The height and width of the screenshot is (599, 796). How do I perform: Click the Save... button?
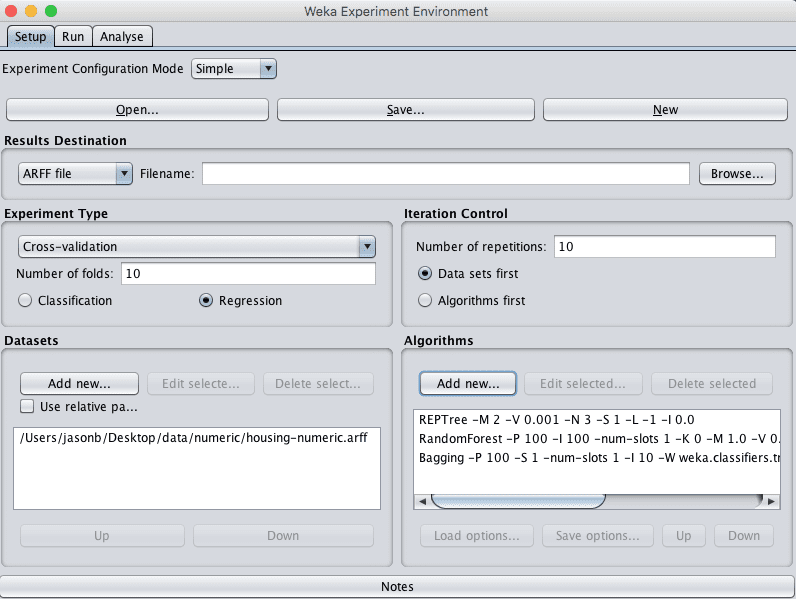tap(406, 110)
